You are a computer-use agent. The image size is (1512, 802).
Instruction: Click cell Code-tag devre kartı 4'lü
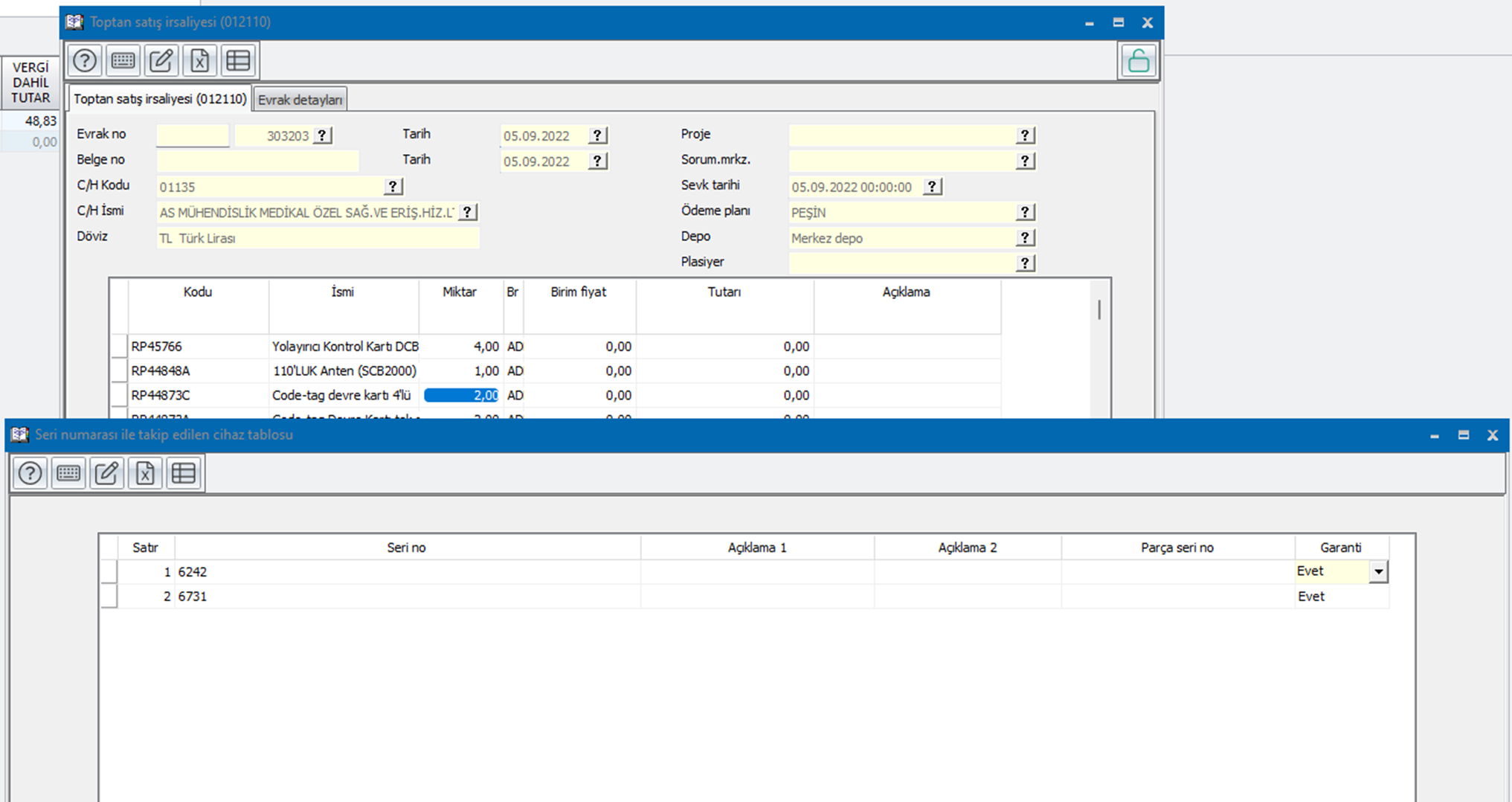pyautogui.click(x=344, y=396)
